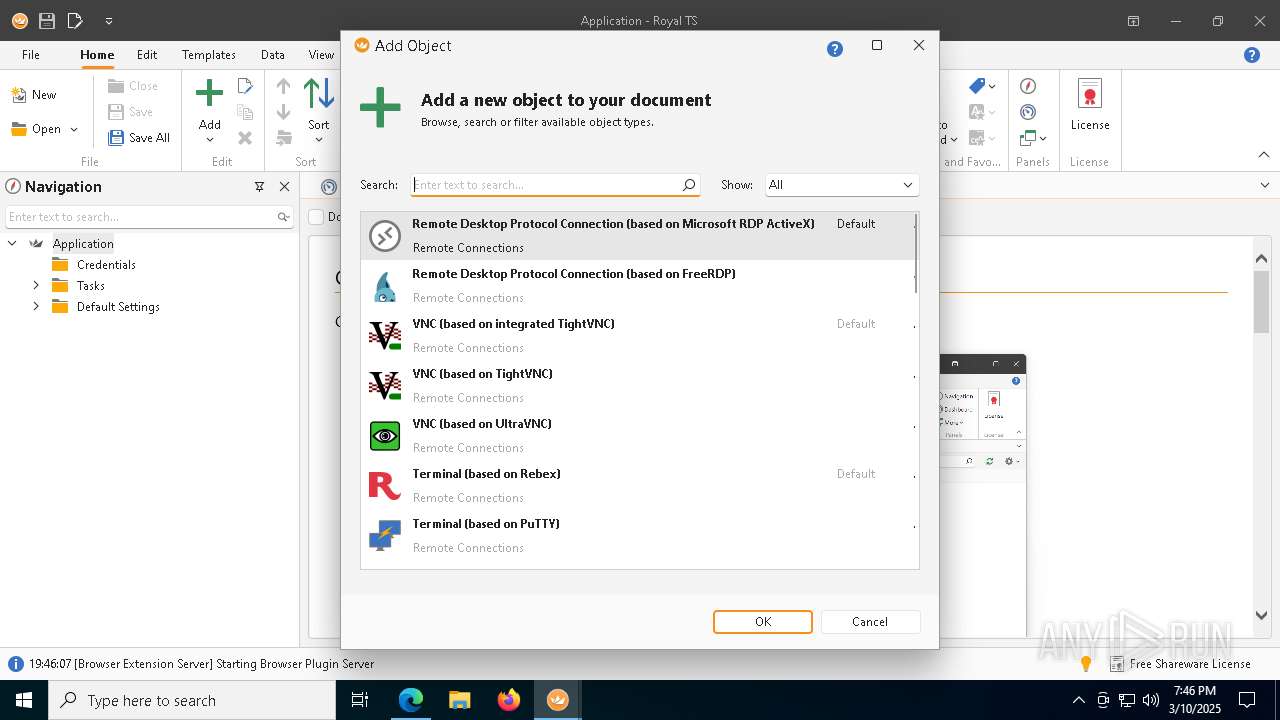This screenshot has width=1280, height=720.
Task: Select the Microsoft RDP ActiveX connection icon
Action: point(385,236)
